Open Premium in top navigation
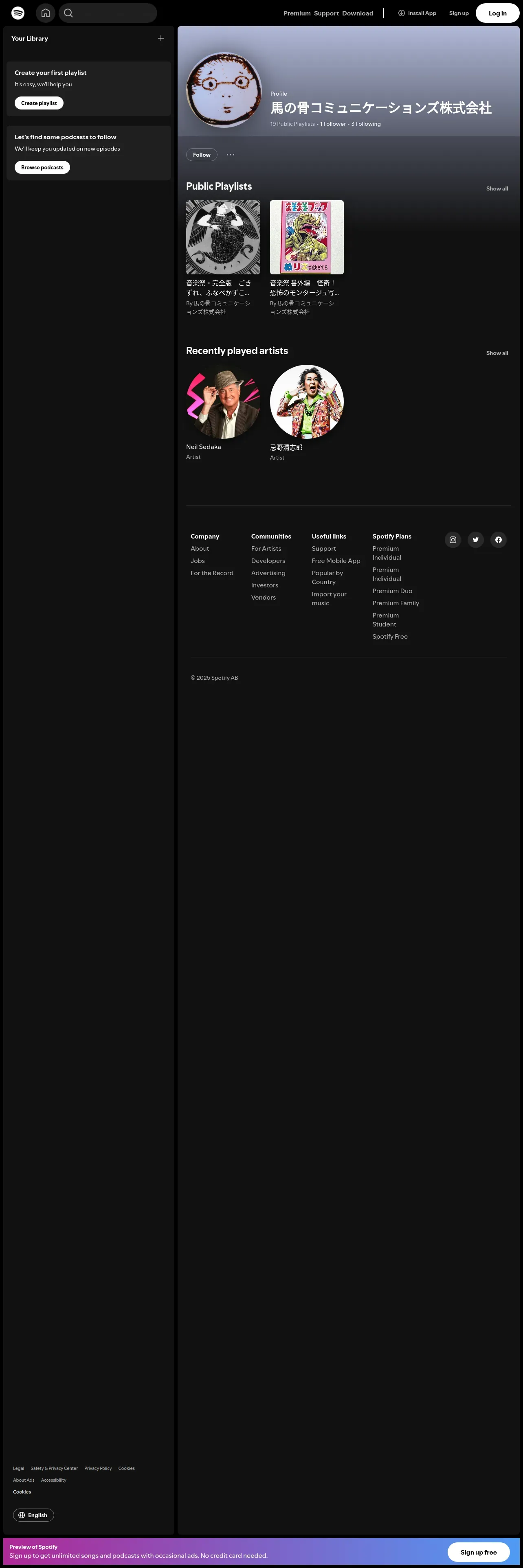This screenshot has height=1568, width=523. click(x=297, y=13)
